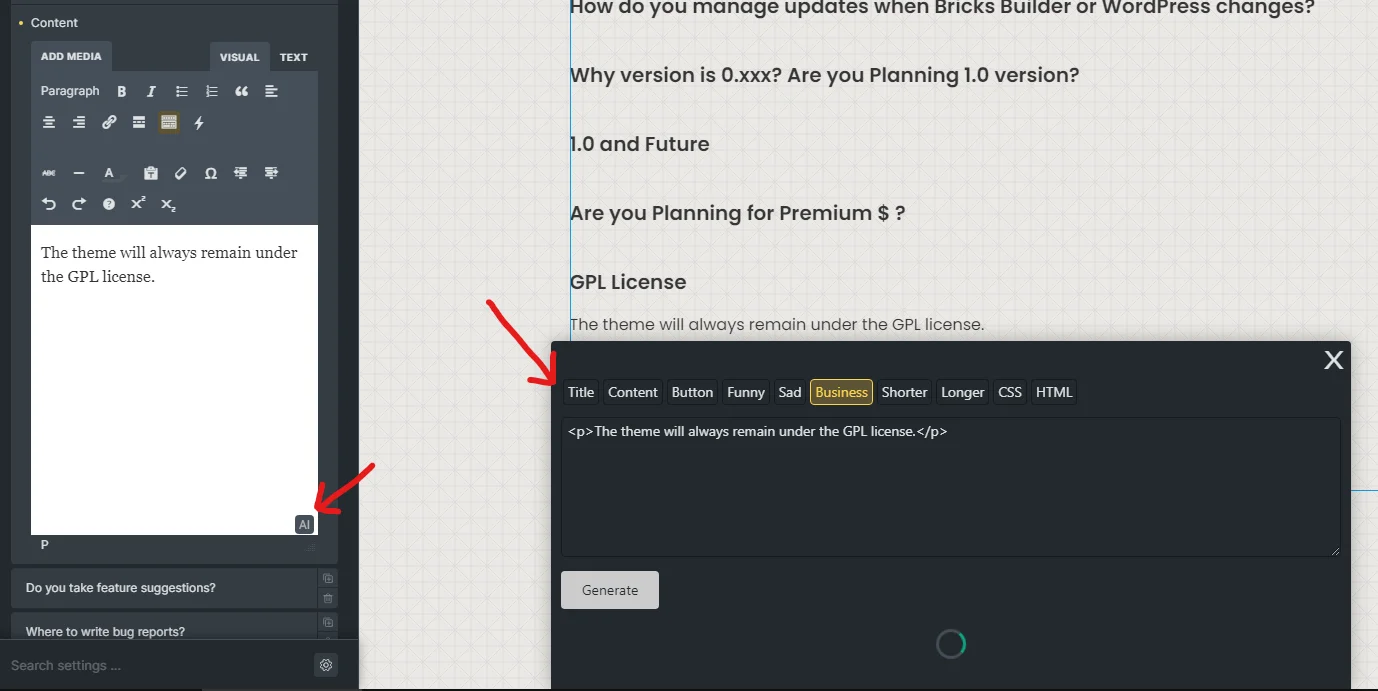Screen dimensions: 1378x691
Task: Toggle the editor's Toolbar Toggle button
Action: click(x=169, y=123)
